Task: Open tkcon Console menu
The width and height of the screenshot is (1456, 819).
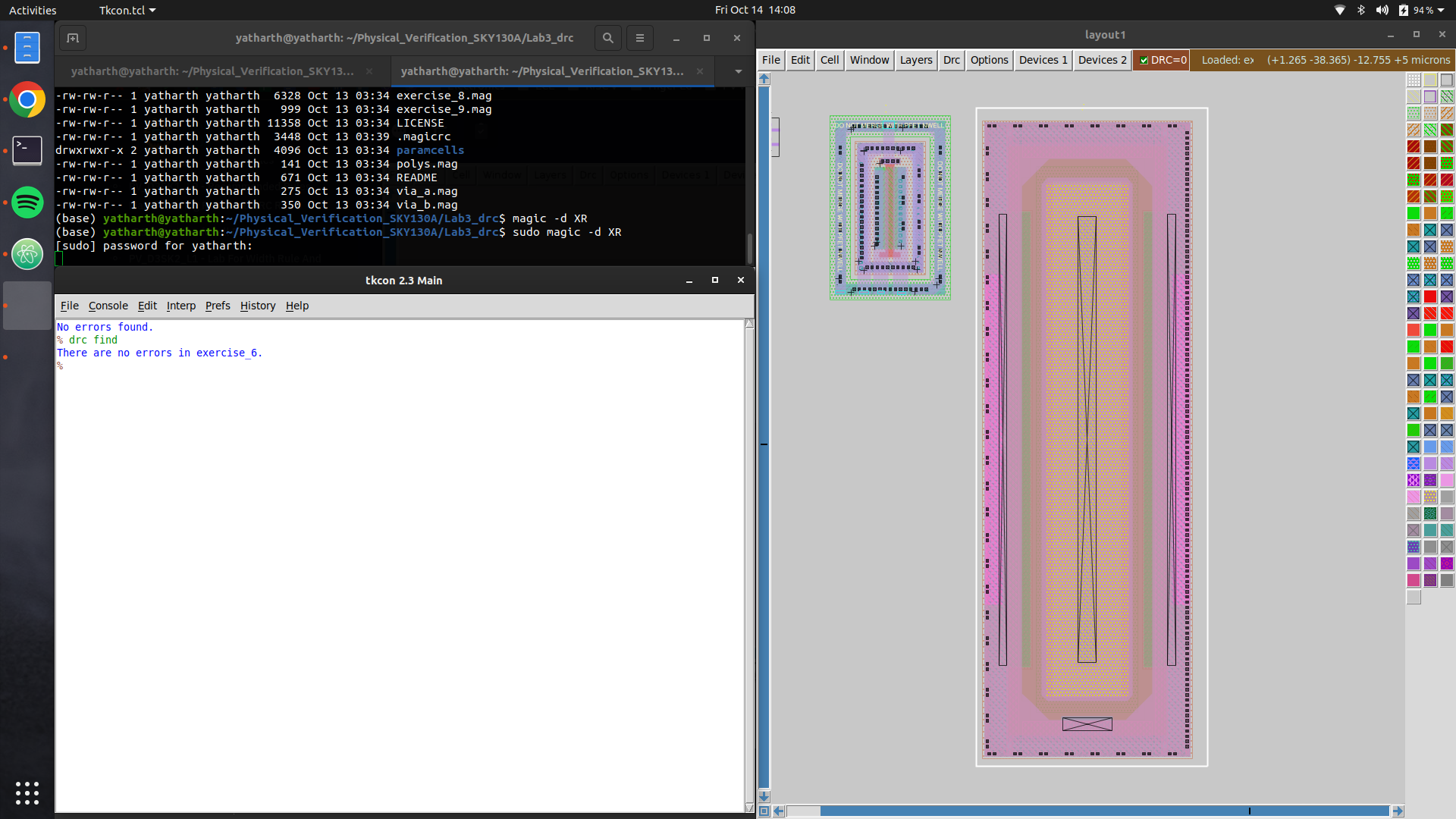Action: point(108,306)
